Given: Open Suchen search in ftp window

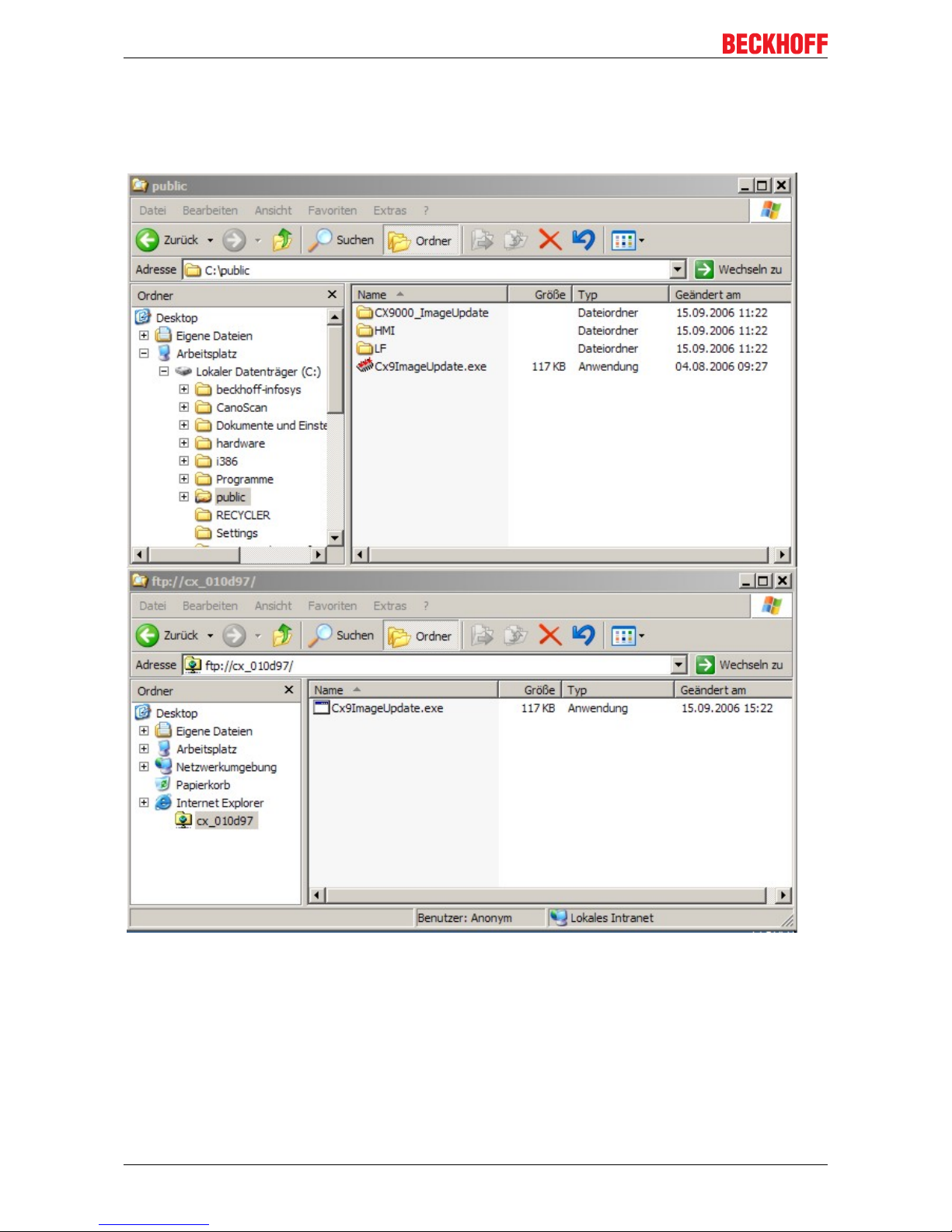Looking at the screenshot, I should tap(341, 636).
